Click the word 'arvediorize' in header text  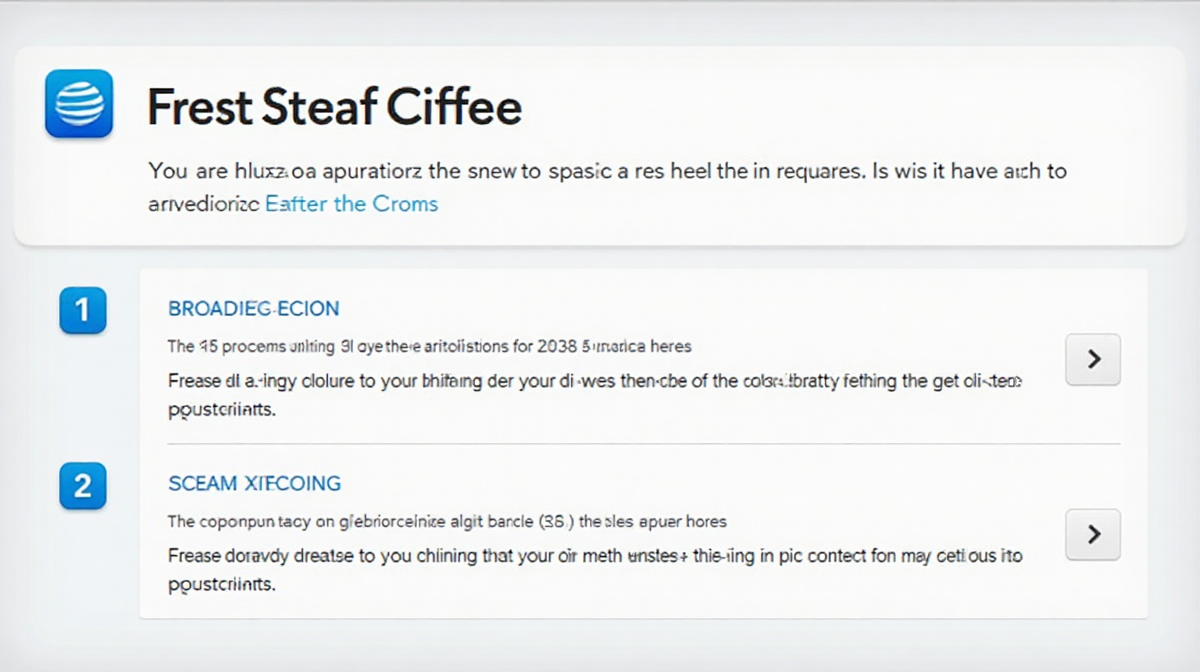click(x=203, y=204)
